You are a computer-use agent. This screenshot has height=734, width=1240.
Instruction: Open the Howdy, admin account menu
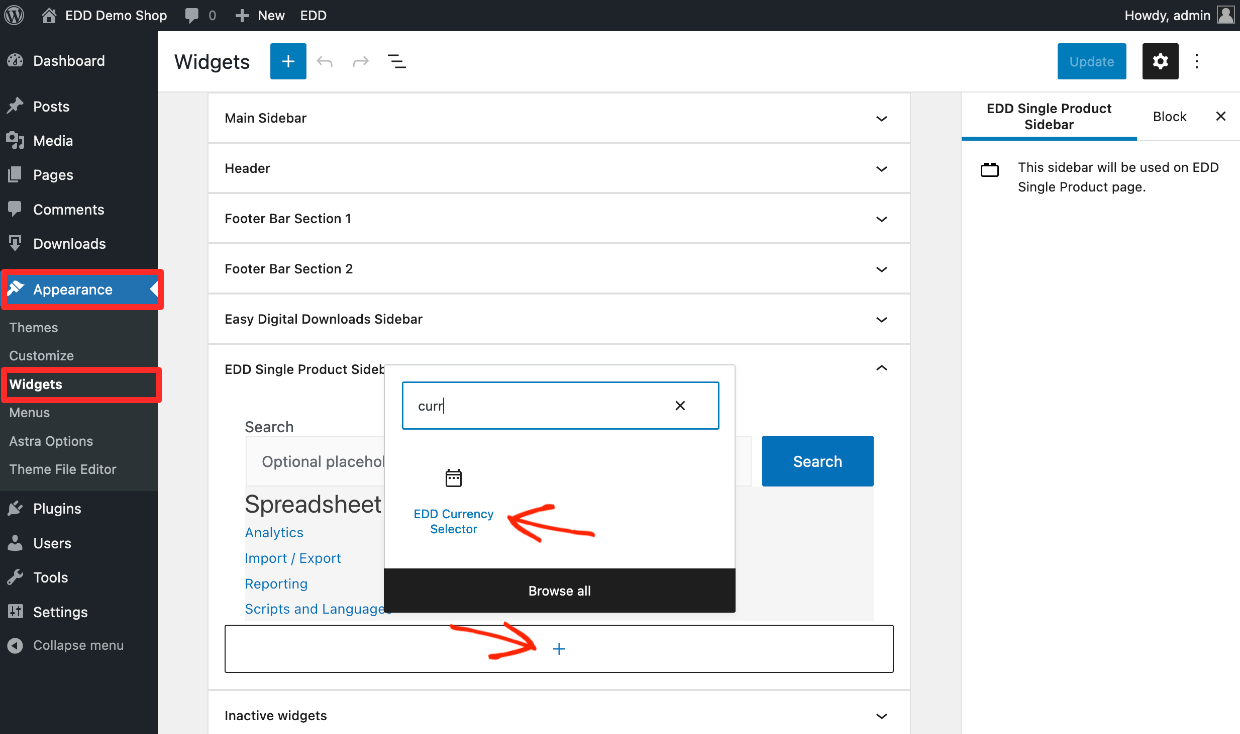(1180, 15)
